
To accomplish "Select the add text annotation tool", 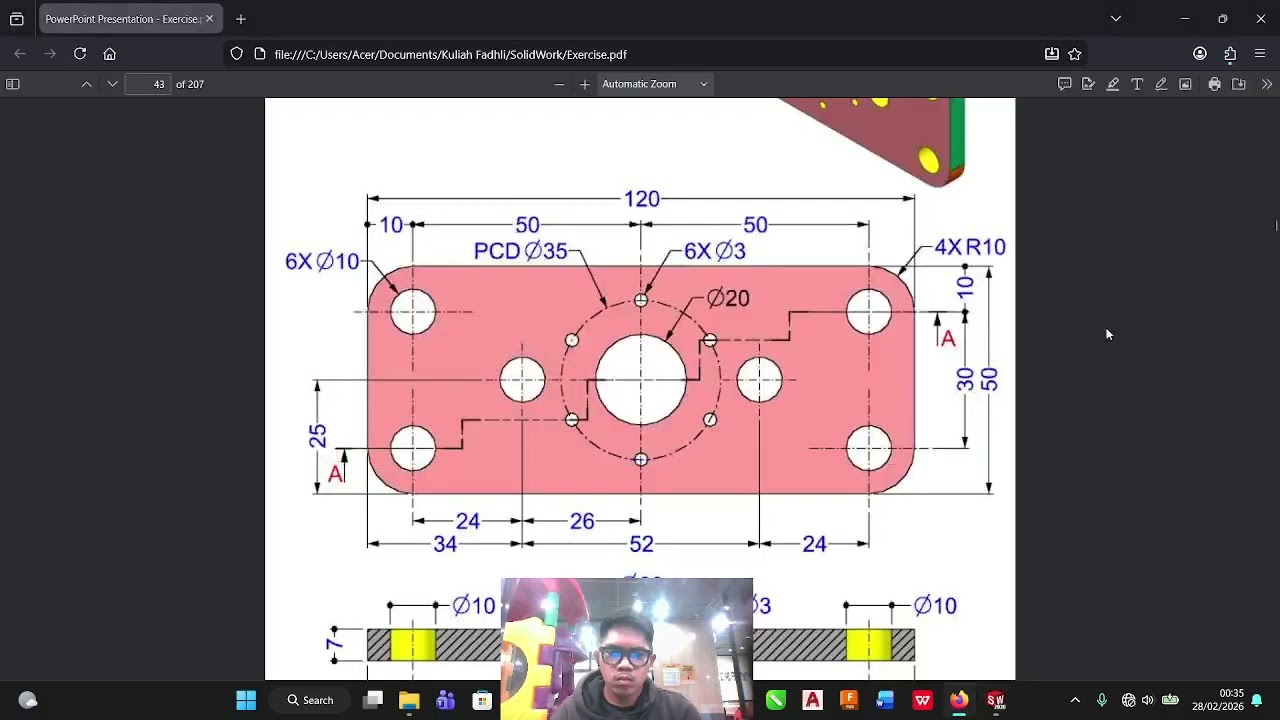I will pyautogui.click(x=1137, y=84).
